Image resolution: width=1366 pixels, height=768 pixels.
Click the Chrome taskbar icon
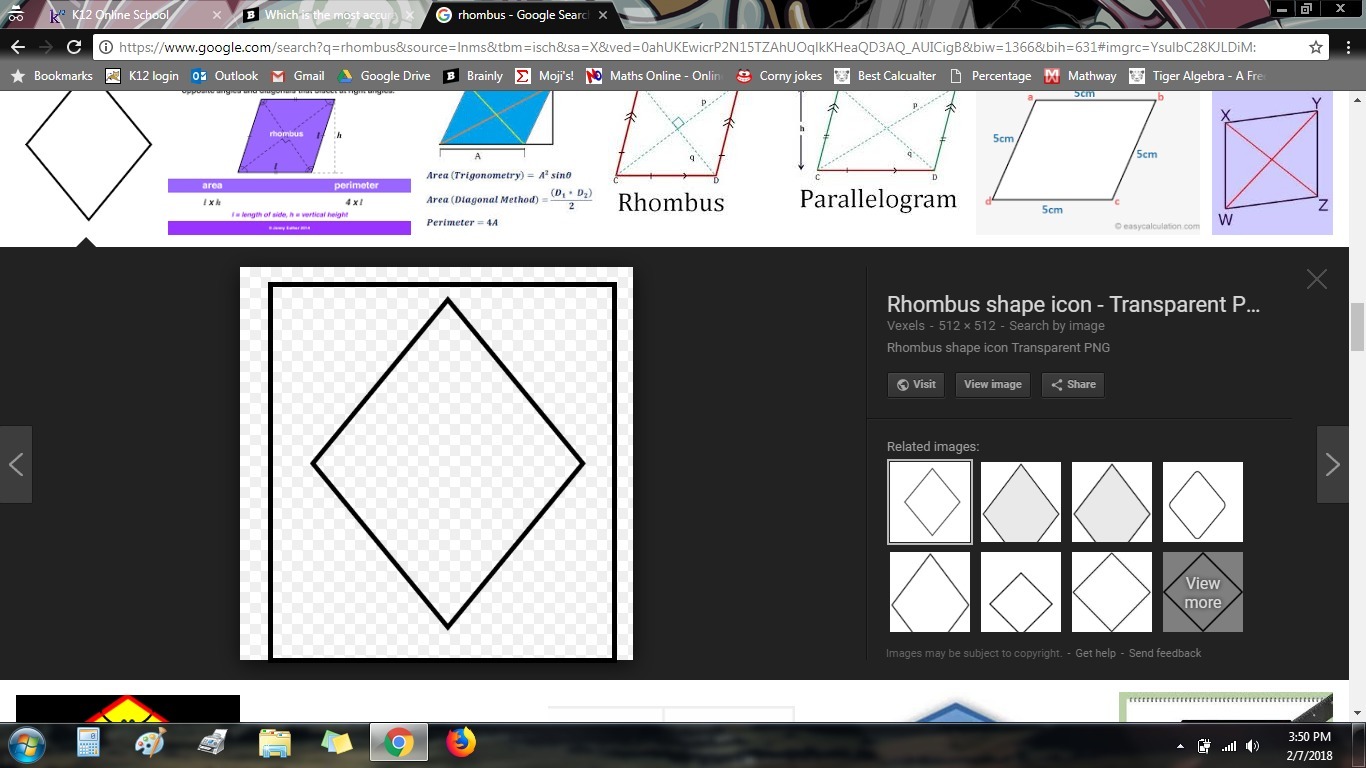coord(398,743)
